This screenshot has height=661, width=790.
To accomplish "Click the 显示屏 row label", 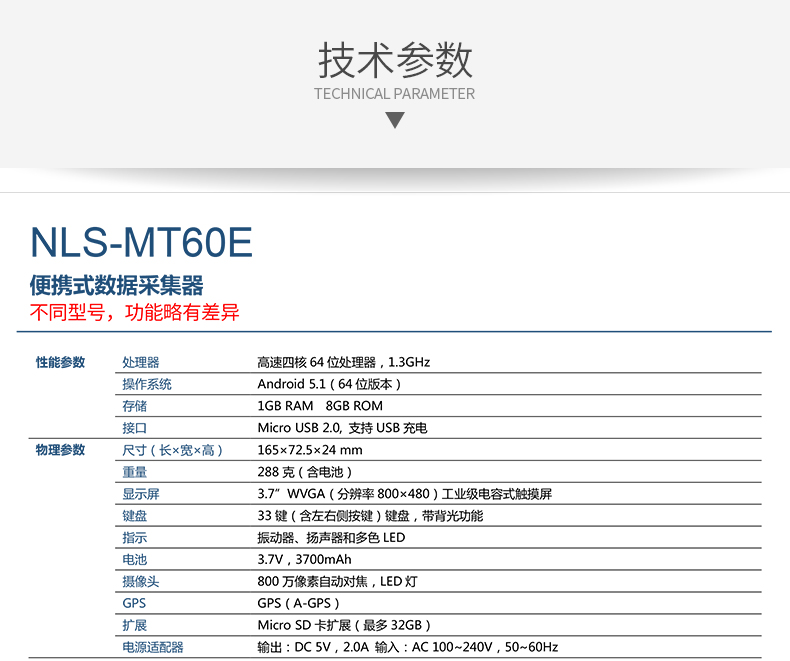I will (x=141, y=494).
